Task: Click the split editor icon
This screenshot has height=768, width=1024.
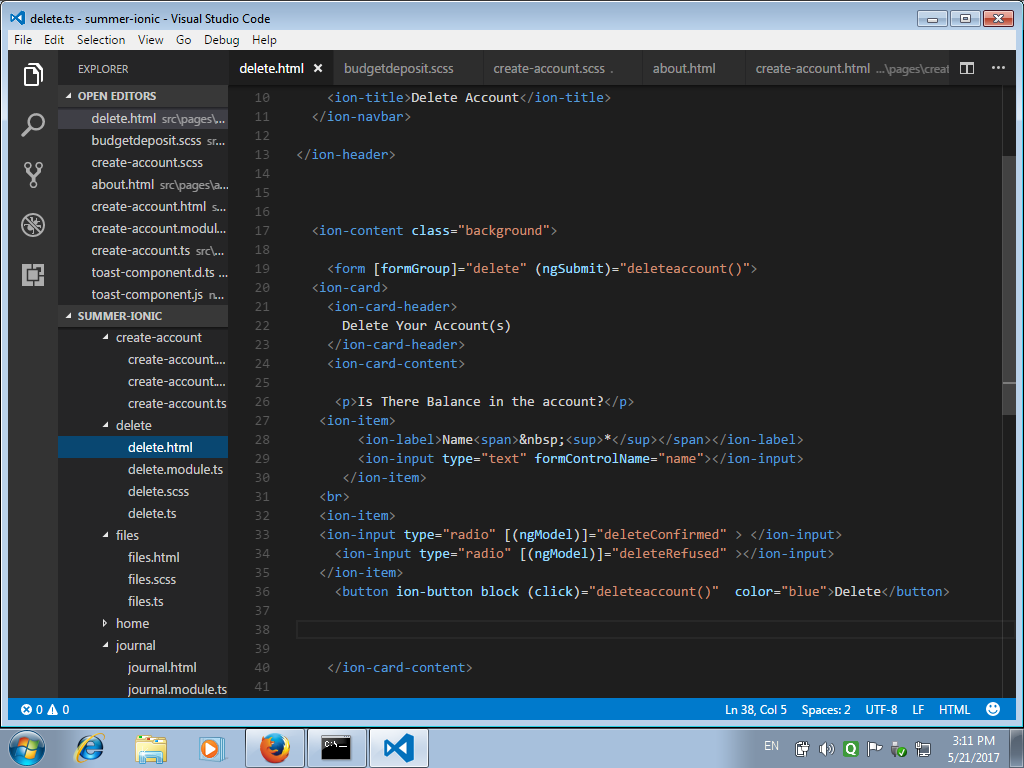Action: pos(967,69)
